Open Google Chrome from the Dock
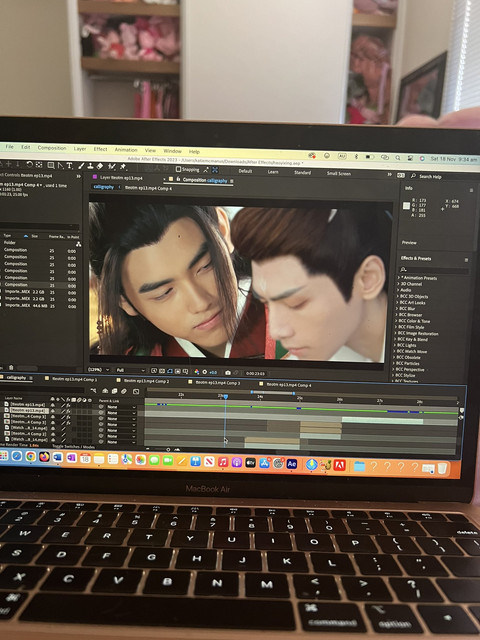The width and height of the screenshot is (480, 640). tap(31, 456)
